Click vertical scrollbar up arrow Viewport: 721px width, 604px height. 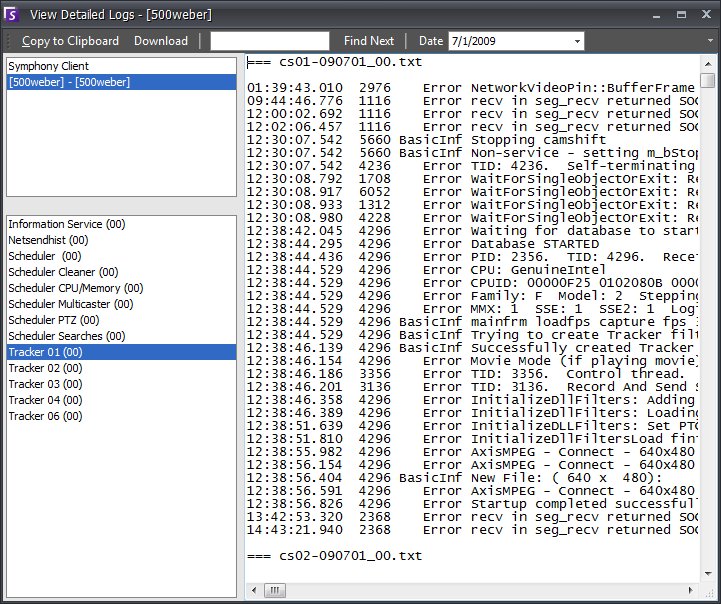point(708,64)
